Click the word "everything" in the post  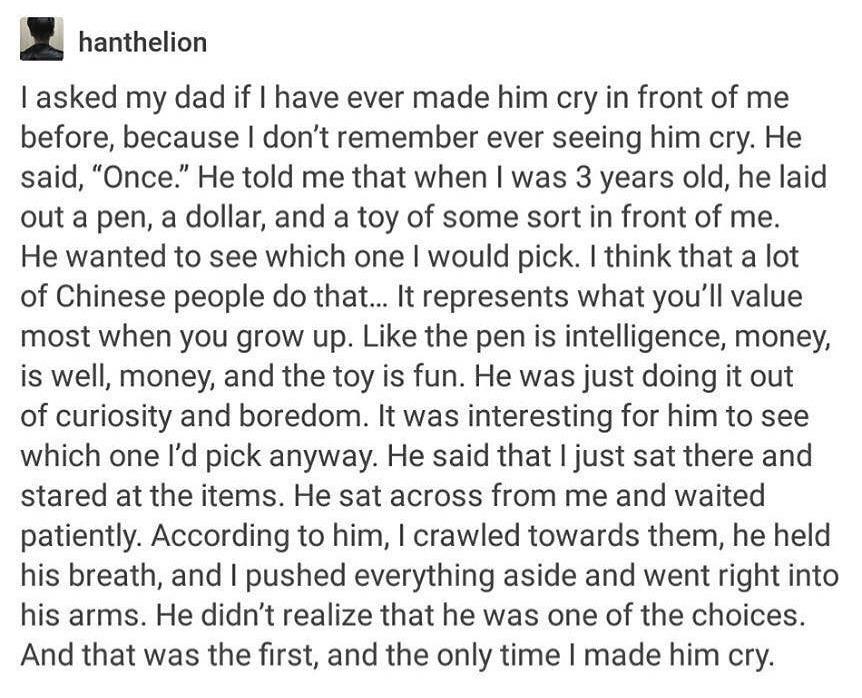[426, 575]
